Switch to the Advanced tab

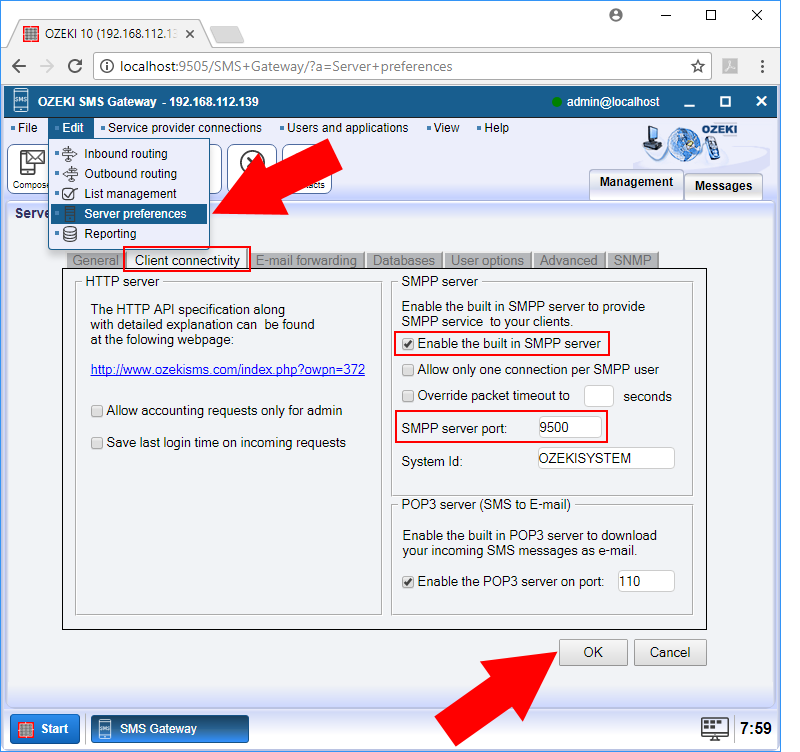click(x=568, y=260)
